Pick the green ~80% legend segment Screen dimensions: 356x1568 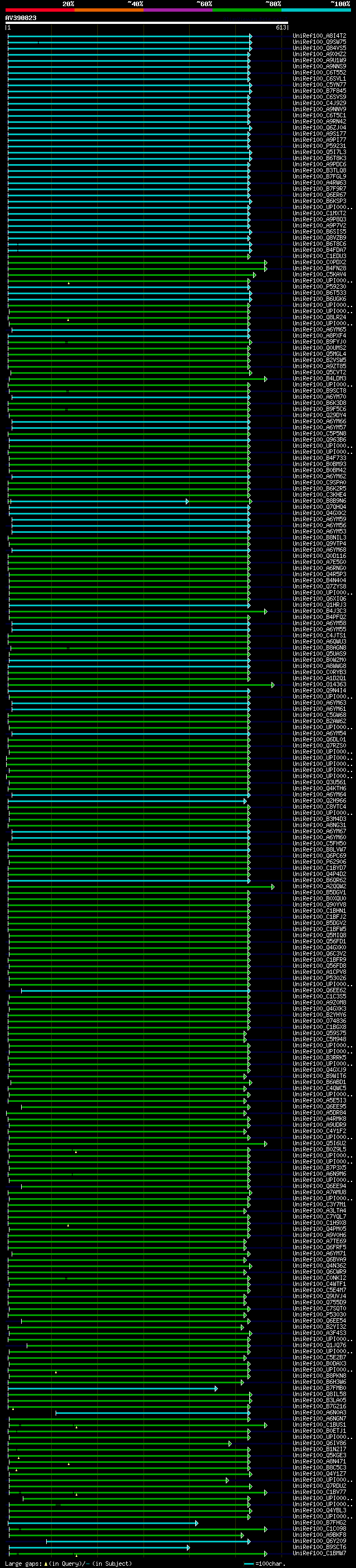[246, 10]
